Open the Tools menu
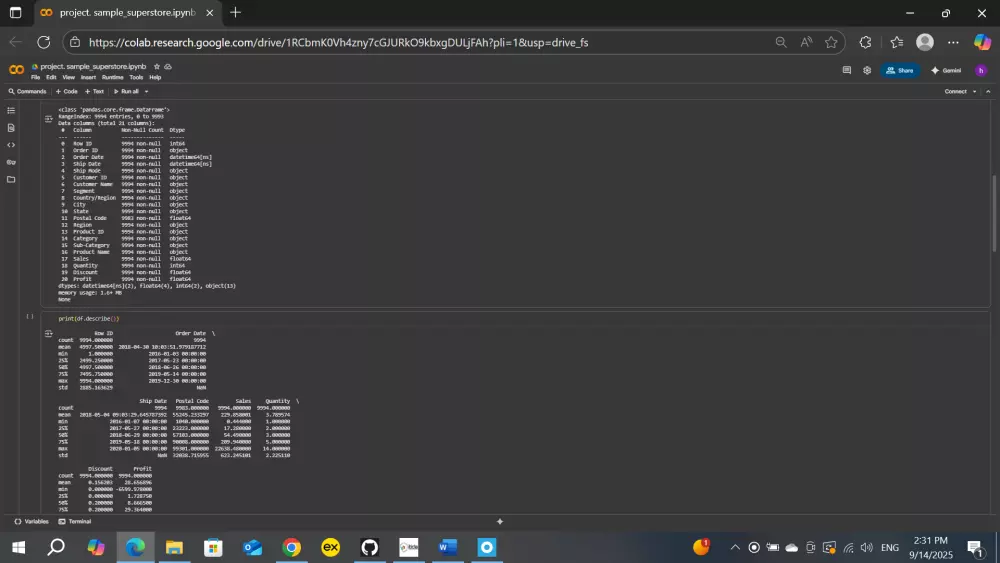Image resolution: width=1000 pixels, height=563 pixels. pyautogui.click(x=136, y=77)
